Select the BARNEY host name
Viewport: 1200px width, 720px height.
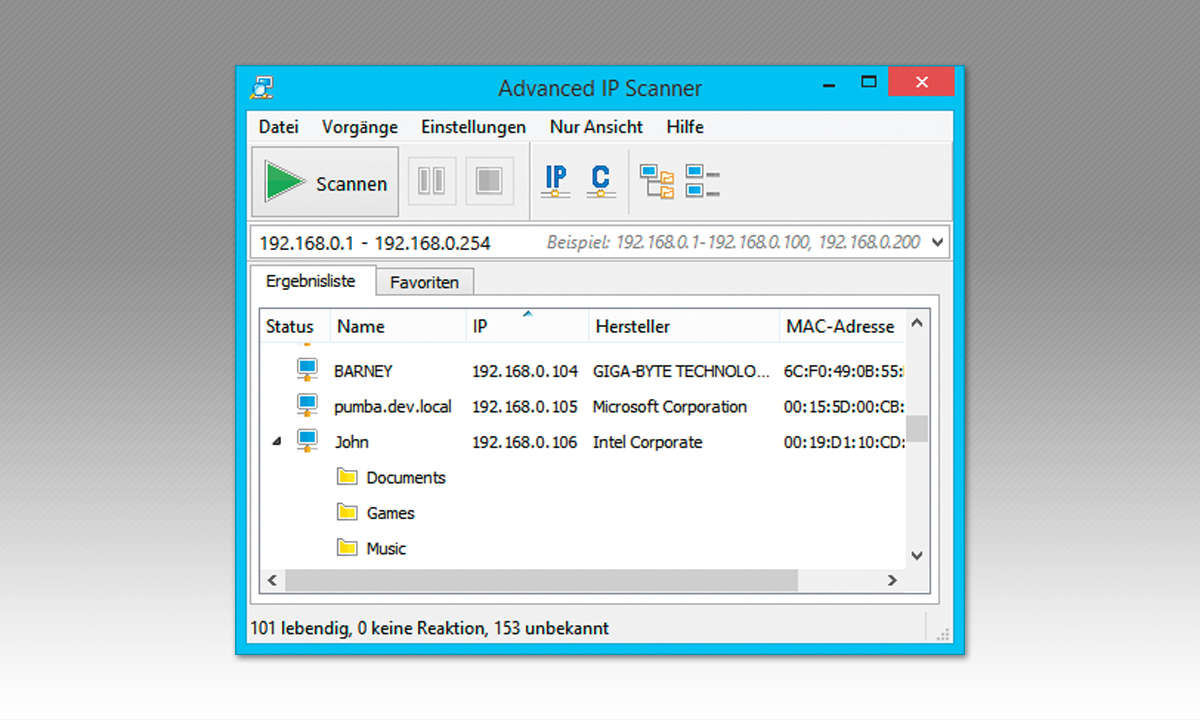point(363,371)
